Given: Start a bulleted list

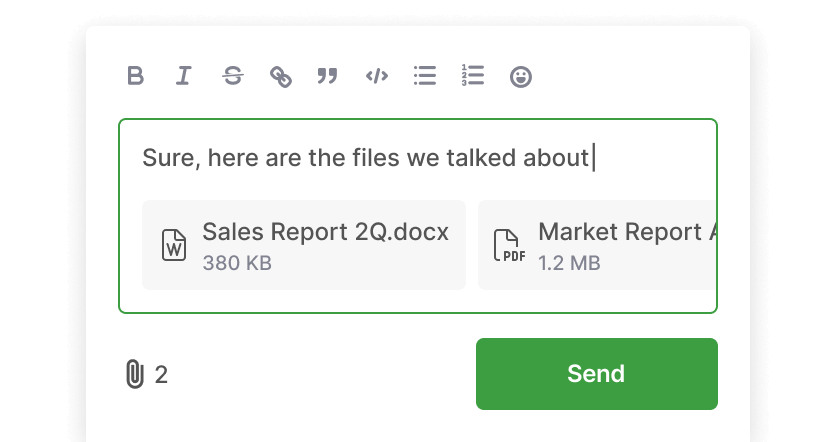Looking at the screenshot, I should pos(425,76).
